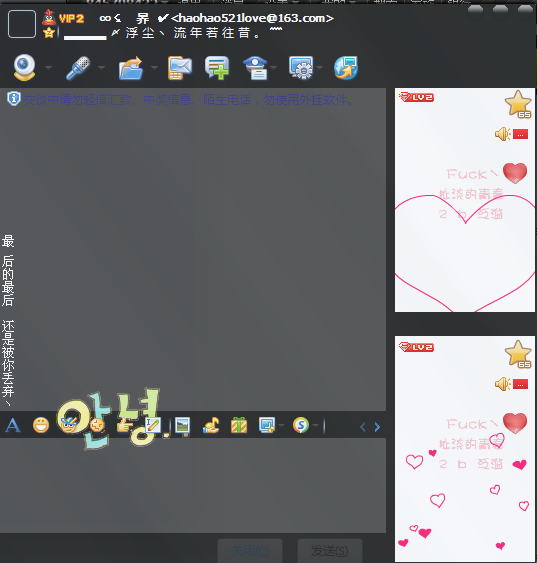Toggle the speaker sound icon in upper QQ show

[502, 134]
